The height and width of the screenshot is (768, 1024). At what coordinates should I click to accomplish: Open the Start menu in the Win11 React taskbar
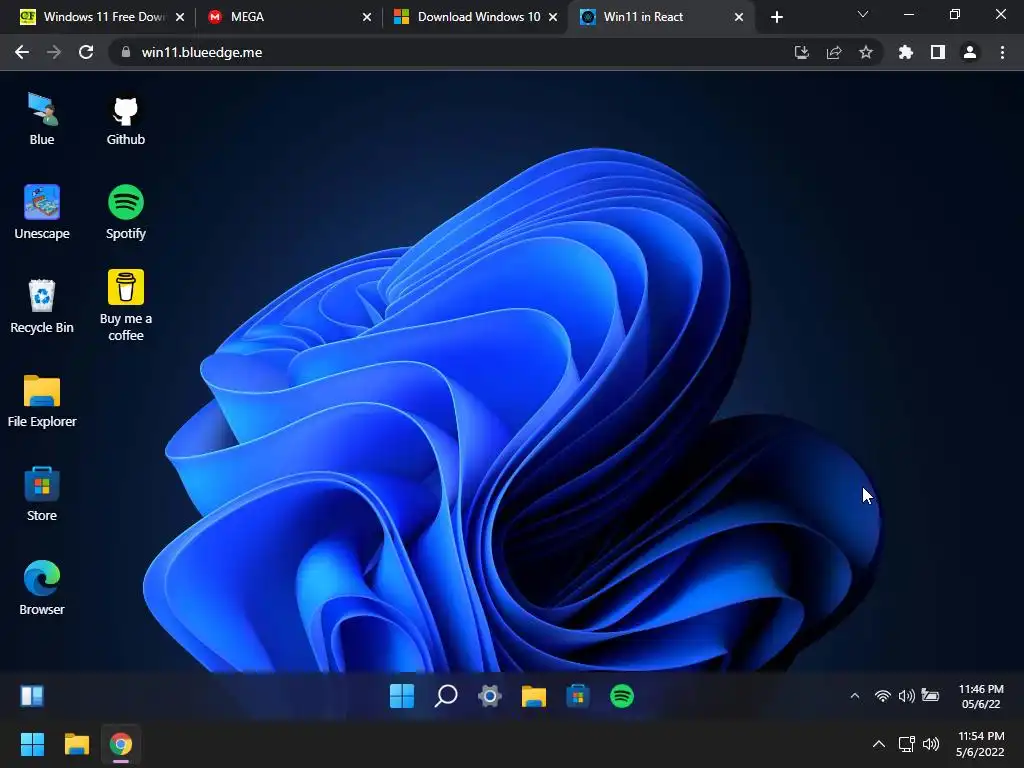[402, 696]
